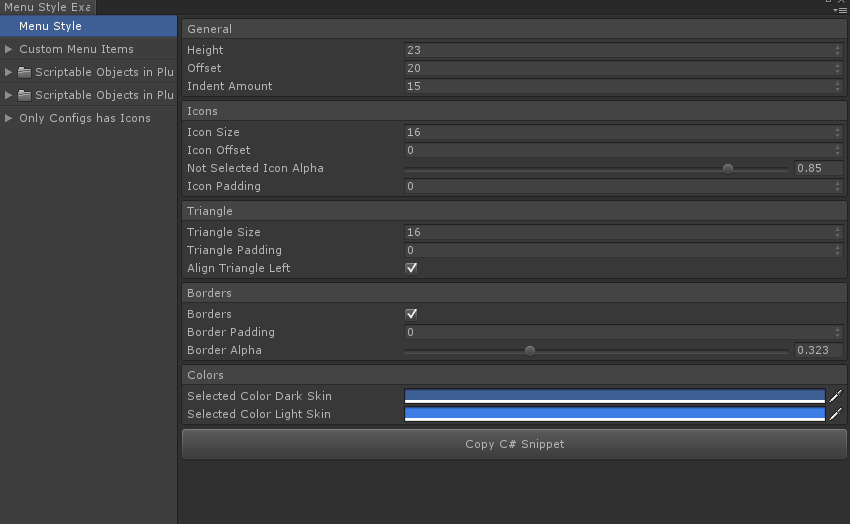850x524 pixels.
Task: Edit the Icon Padding field
Action: click(623, 186)
